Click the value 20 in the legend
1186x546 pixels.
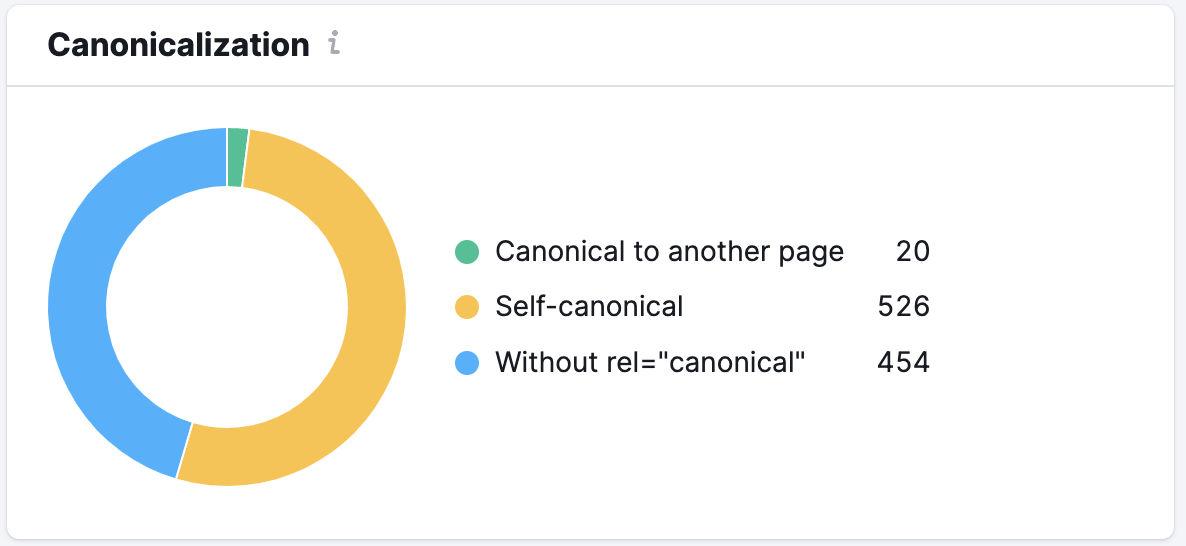[x=912, y=252]
